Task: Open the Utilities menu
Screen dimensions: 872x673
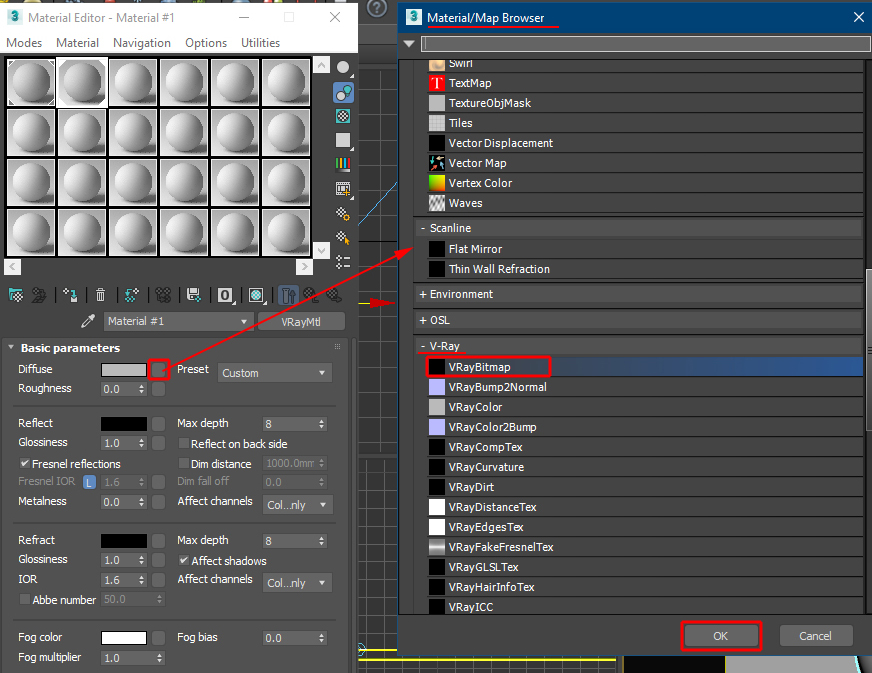Action: click(x=260, y=43)
